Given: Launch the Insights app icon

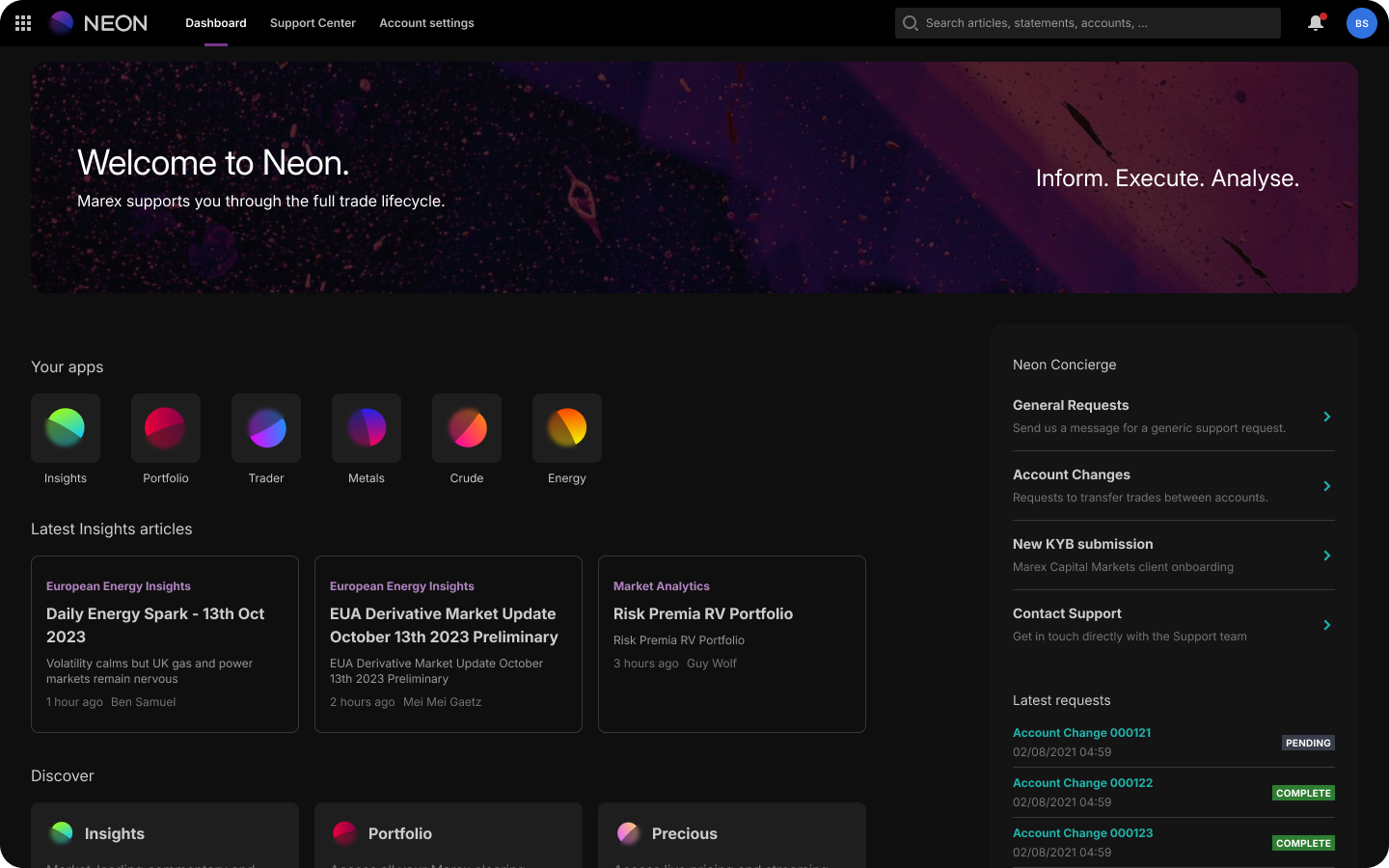Looking at the screenshot, I should point(66,428).
